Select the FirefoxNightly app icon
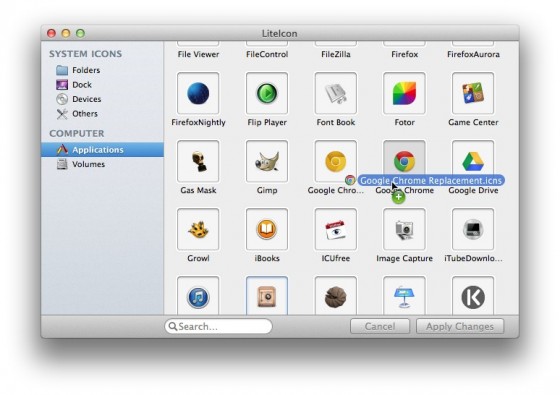The width and height of the screenshot is (560, 395). click(198, 93)
